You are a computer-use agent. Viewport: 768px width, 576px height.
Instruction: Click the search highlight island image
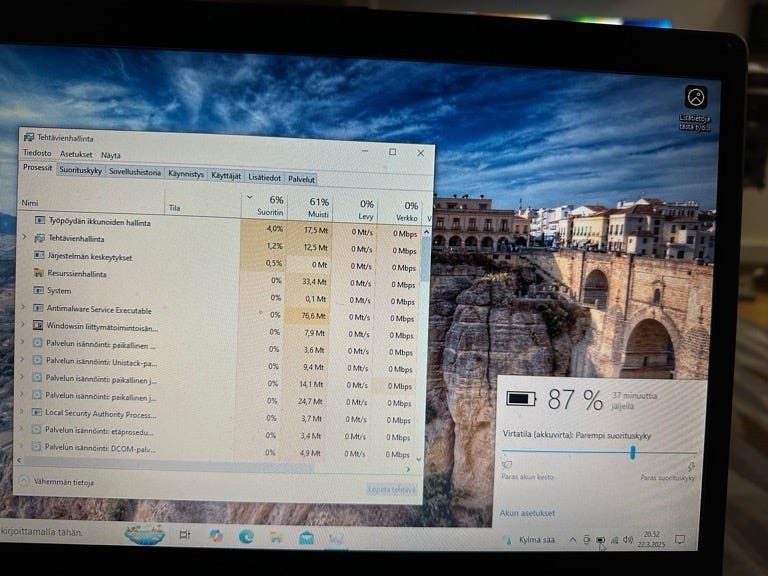click(x=144, y=534)
